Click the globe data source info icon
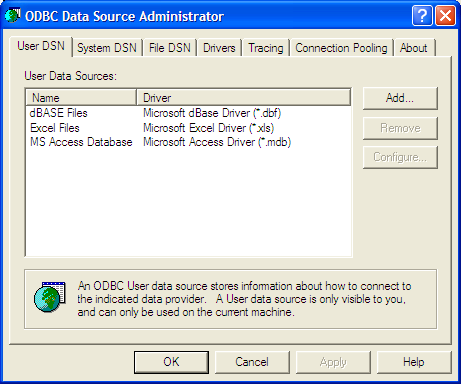 tap(50, 297)
